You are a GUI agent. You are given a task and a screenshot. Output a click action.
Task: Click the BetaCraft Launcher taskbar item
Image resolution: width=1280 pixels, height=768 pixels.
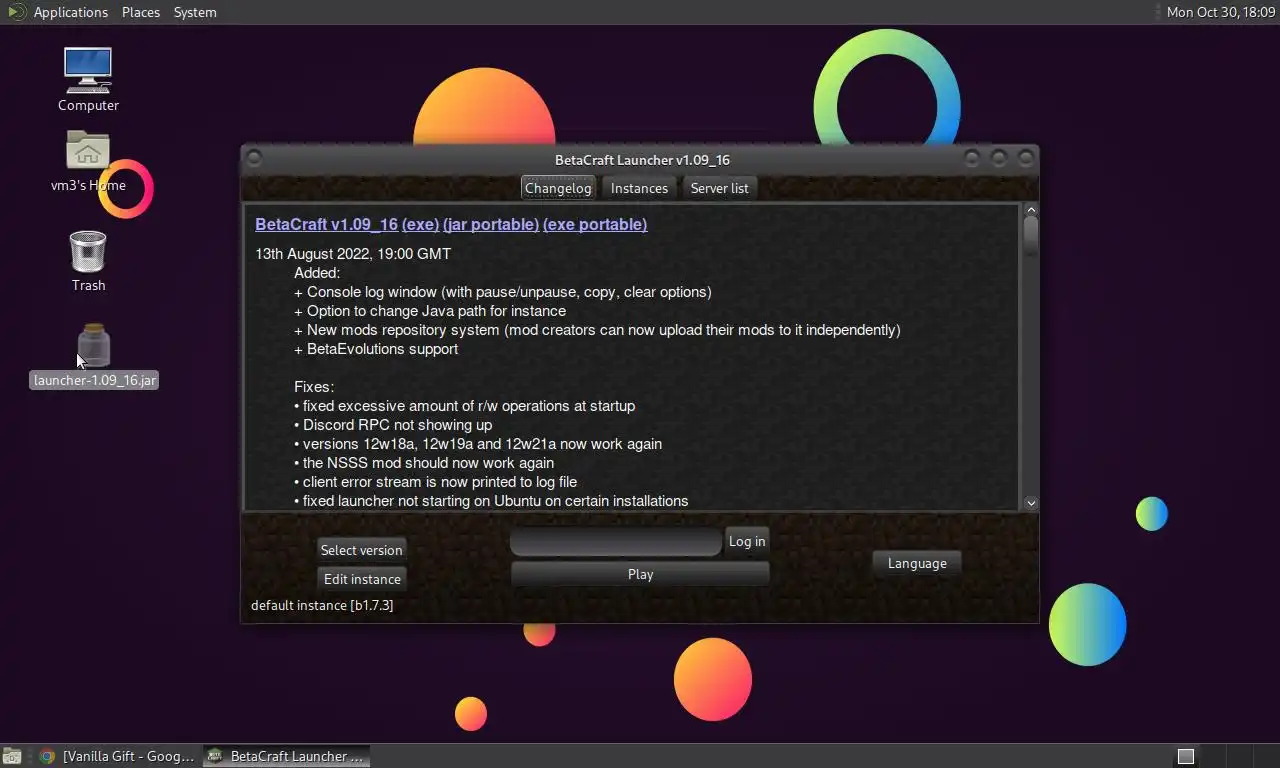point(287,756)
